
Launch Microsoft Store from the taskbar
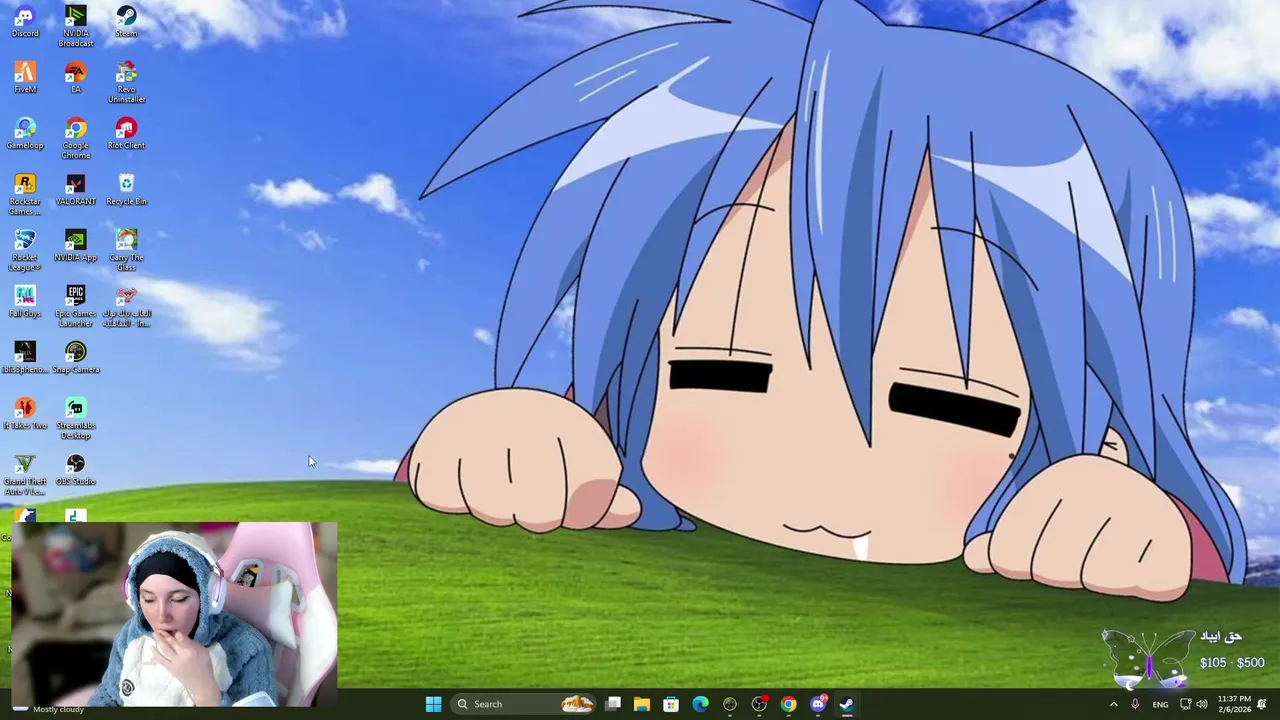pos(671,704)
